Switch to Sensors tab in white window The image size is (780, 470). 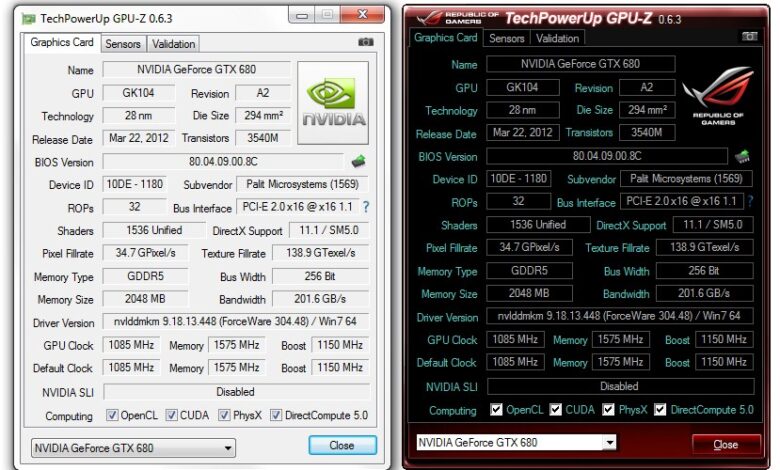tap(123, 44)
